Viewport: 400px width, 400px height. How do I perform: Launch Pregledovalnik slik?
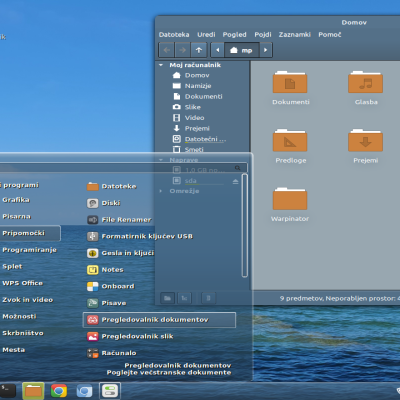(x=130, y=336)
